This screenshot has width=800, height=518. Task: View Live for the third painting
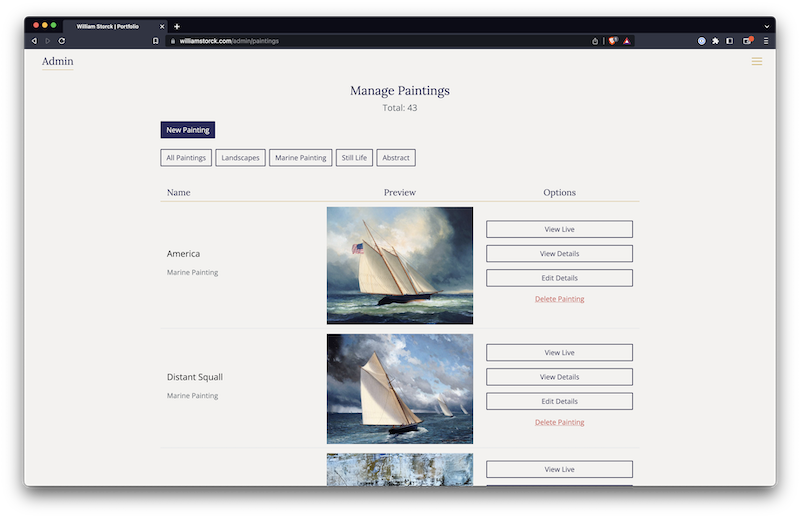click(x=559, y=470)
